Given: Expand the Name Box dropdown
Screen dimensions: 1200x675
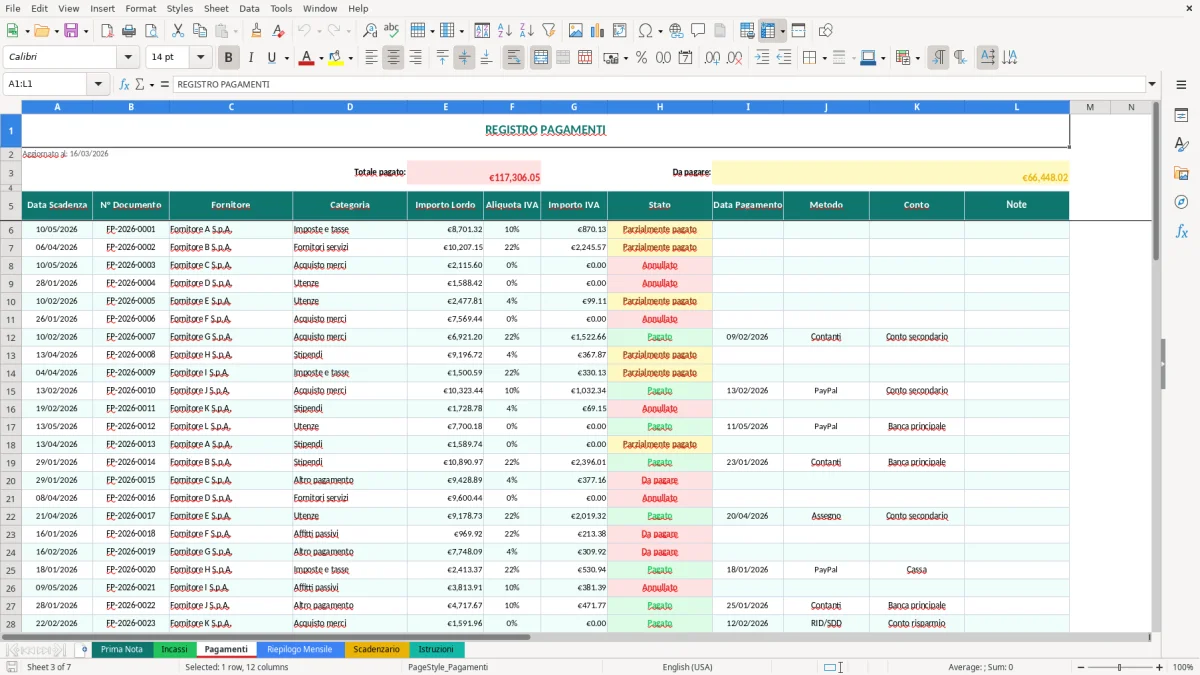Looking at the screenshot, I should [x=99, y=84].
